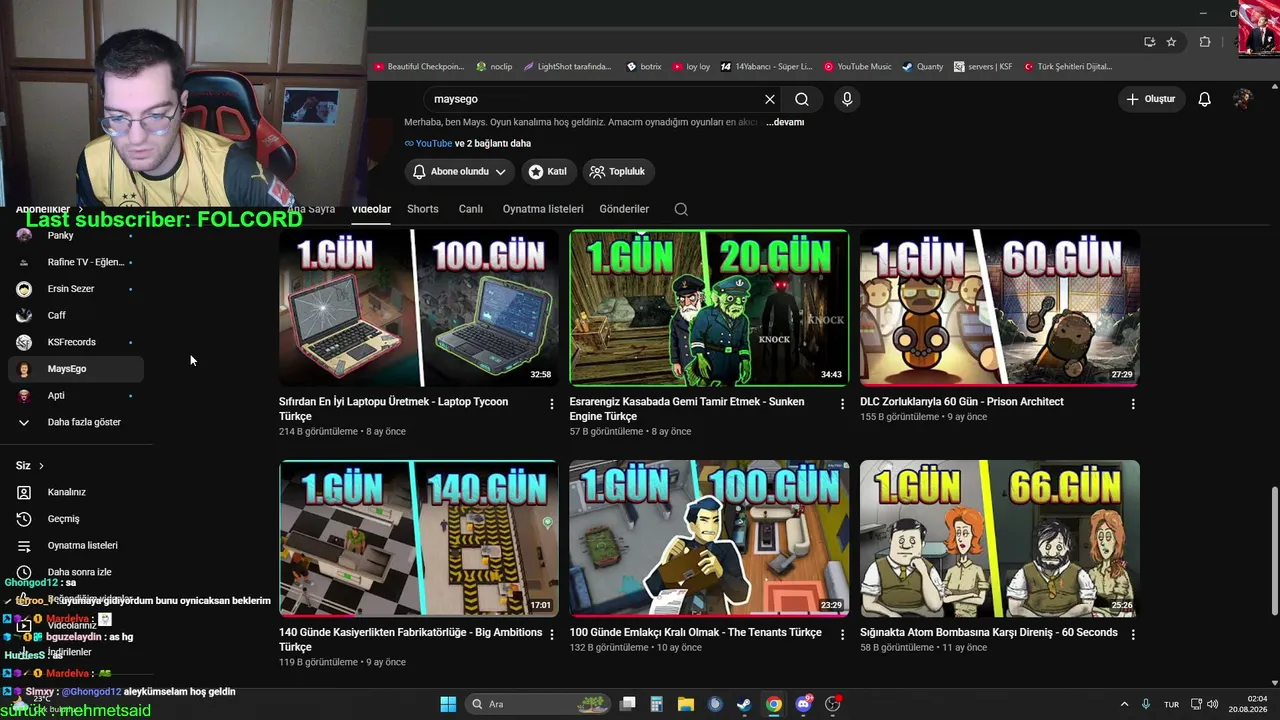Open Daha sonra izle in the sidebar
This screenshot has height=720, width=1280.
click(x=76, y=572)
